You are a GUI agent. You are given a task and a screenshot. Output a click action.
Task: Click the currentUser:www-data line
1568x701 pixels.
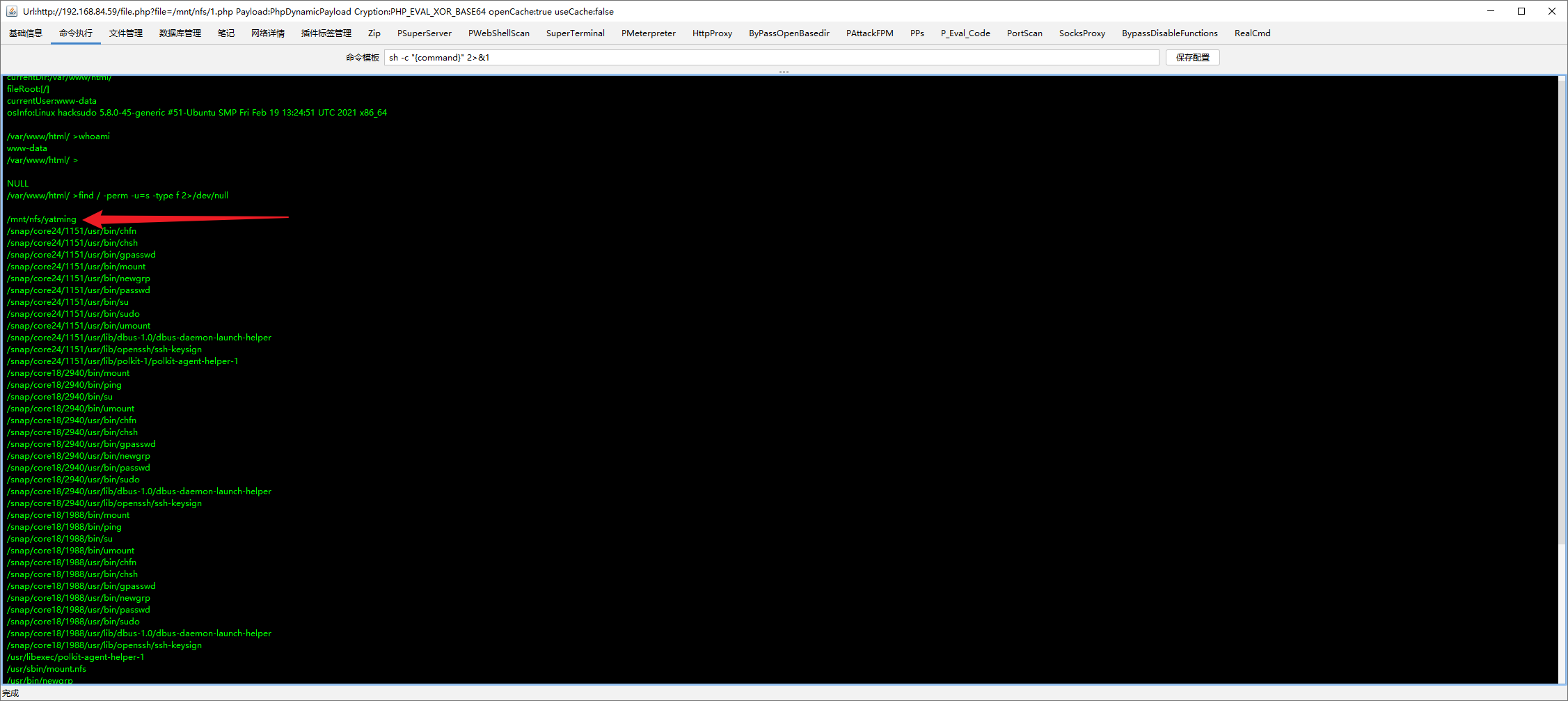[52, 101]
